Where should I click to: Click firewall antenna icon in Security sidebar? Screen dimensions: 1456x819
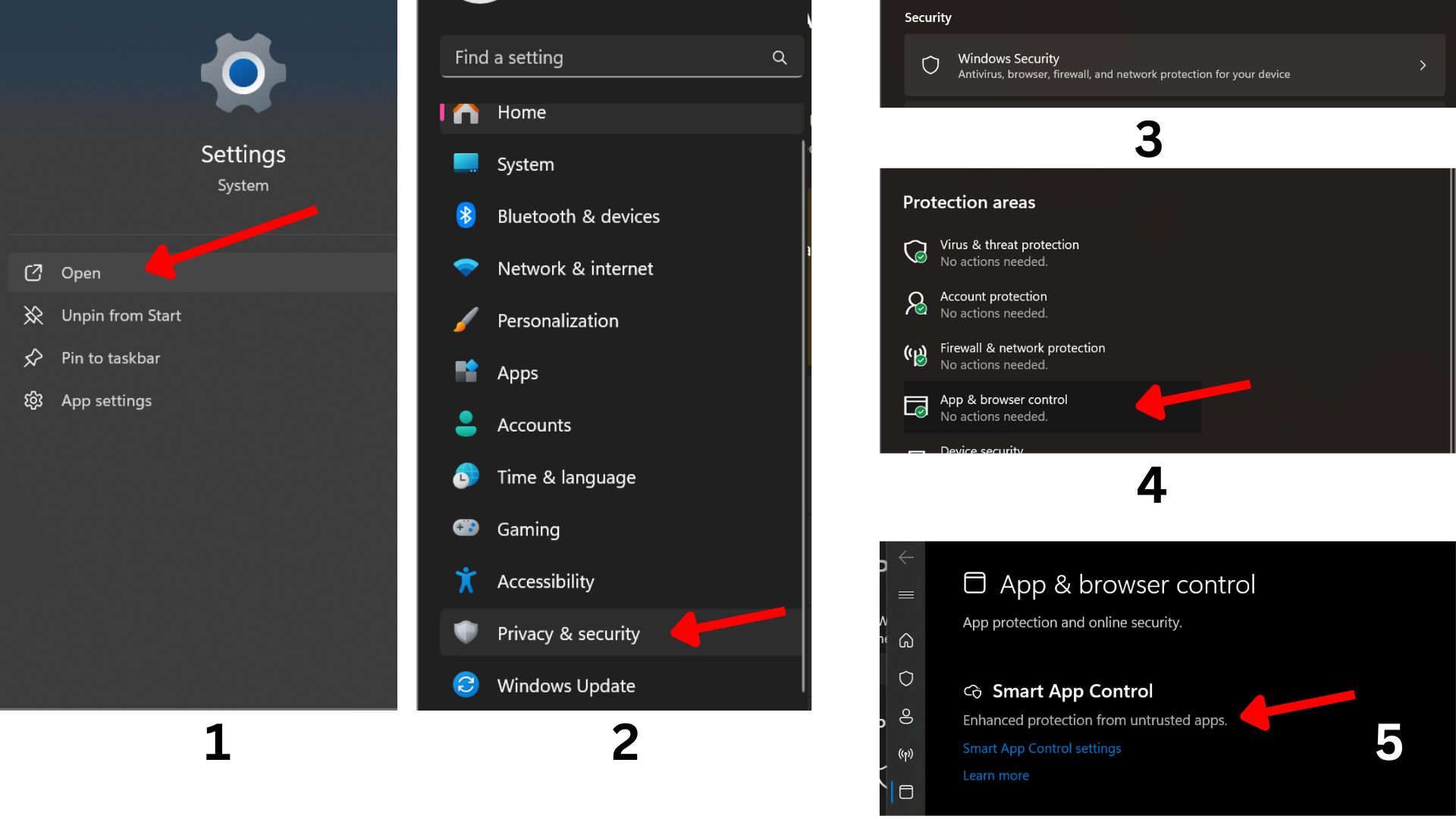tap(906, 755)
